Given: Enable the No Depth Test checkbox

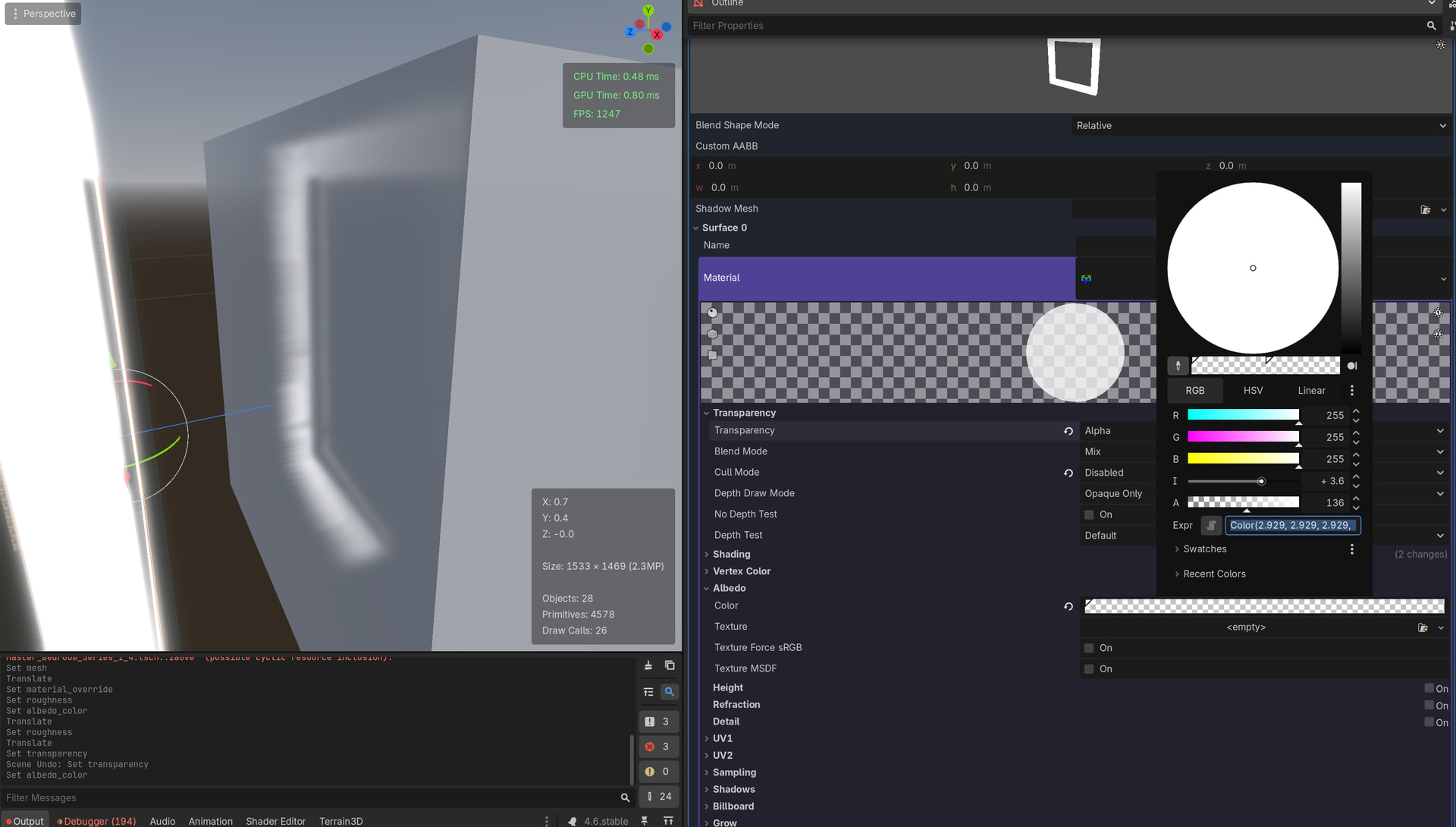Looking at the screenshot, I should click(1089, 514).
